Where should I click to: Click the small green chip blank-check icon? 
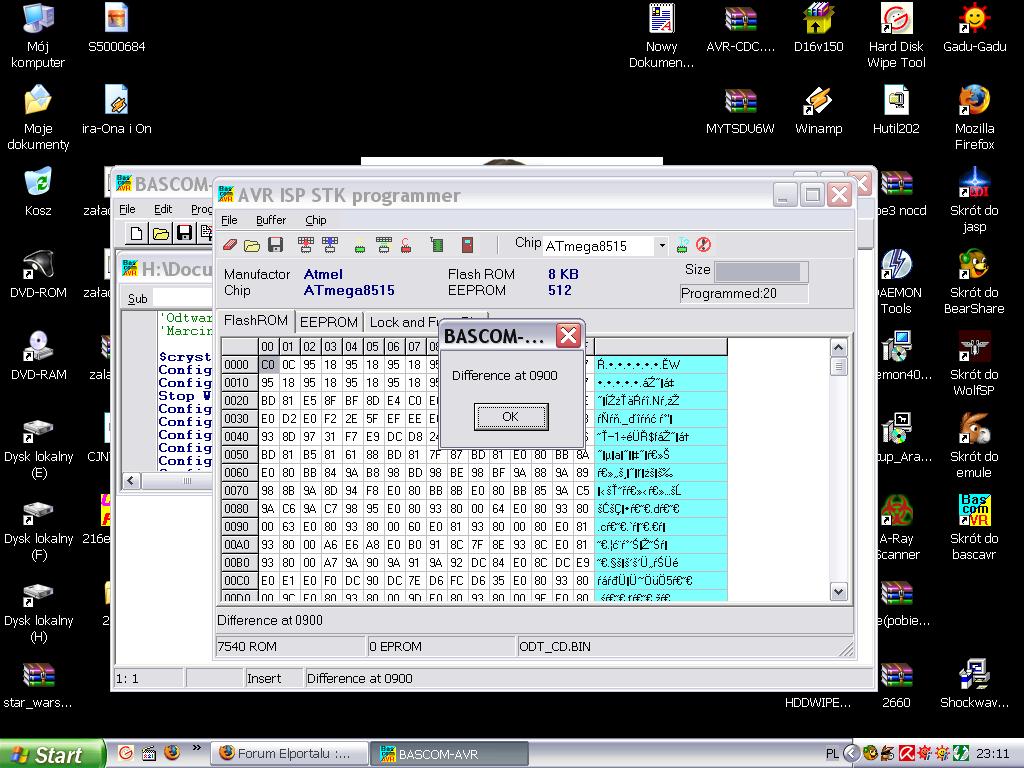(x=359, y=246)
